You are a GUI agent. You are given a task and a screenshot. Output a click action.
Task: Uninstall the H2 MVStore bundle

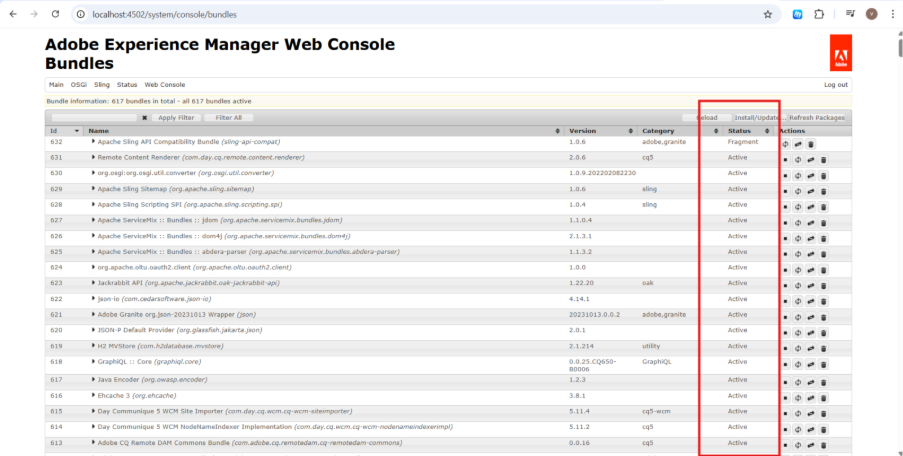pyautogui.click(x=824, y=349)
